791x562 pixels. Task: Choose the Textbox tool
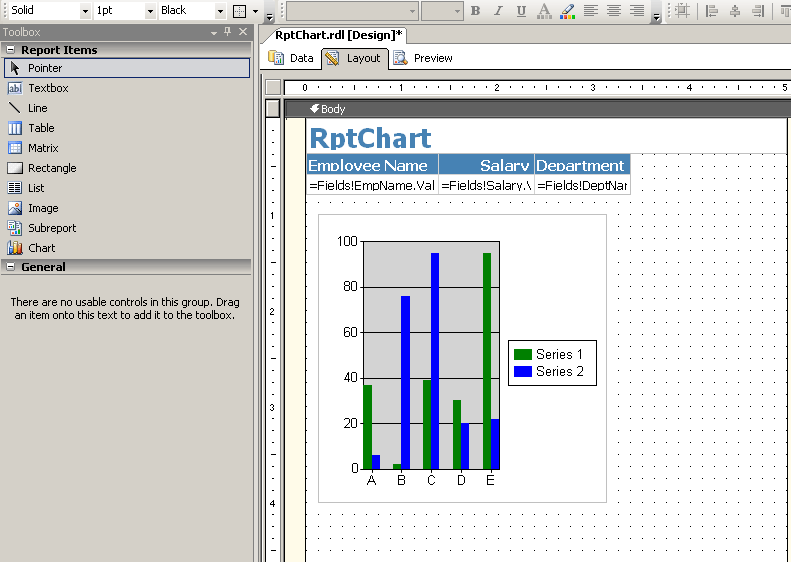coord(48,88)
